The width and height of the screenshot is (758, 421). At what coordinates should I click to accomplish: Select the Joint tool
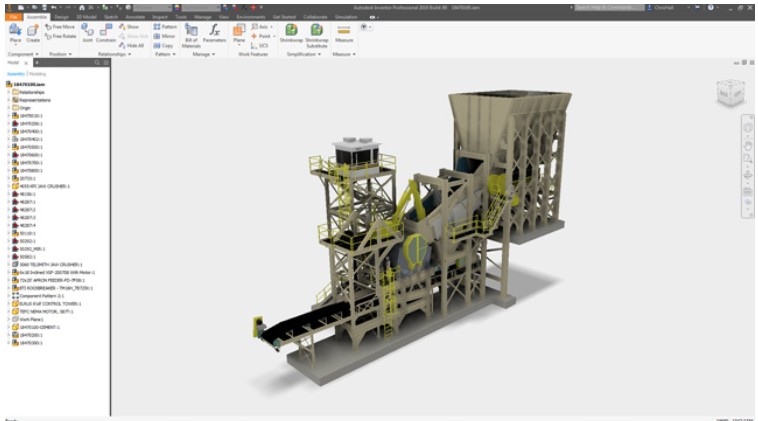(87, 33)
